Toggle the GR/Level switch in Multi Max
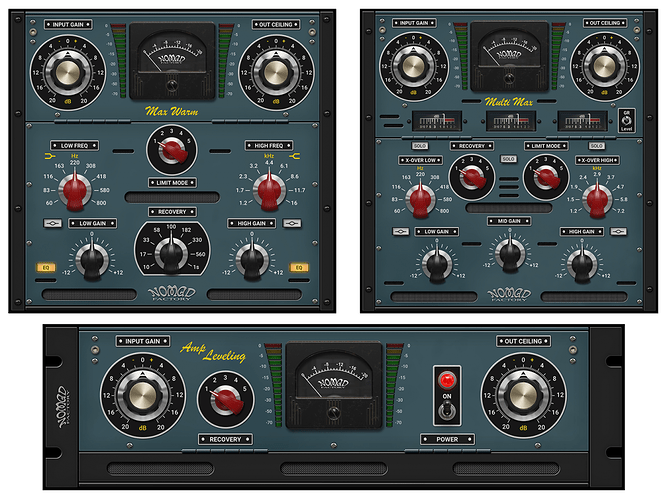This screenshot has width=666, height=500. point(626,121)
